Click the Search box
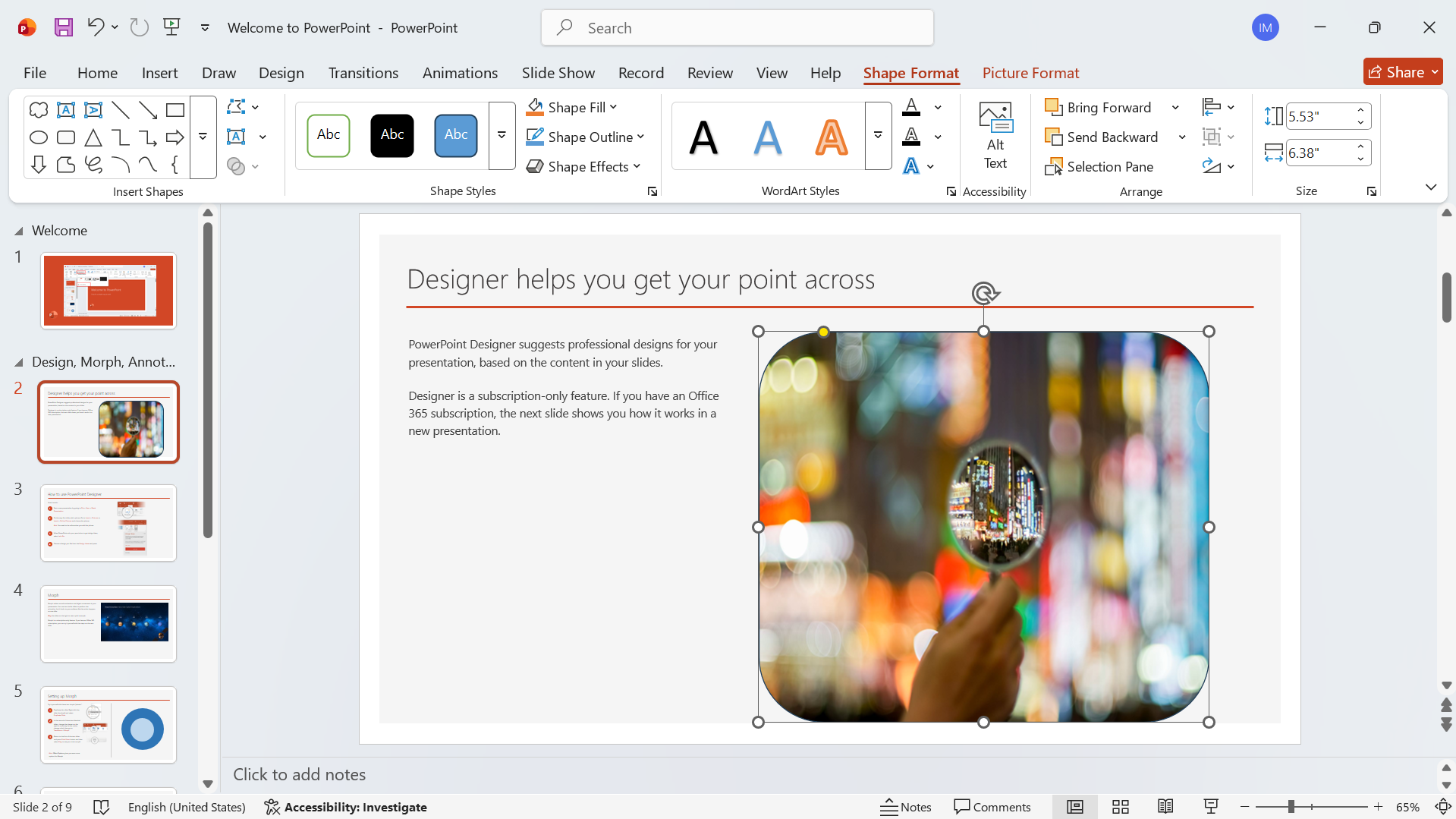 click(x=737, y=28)
